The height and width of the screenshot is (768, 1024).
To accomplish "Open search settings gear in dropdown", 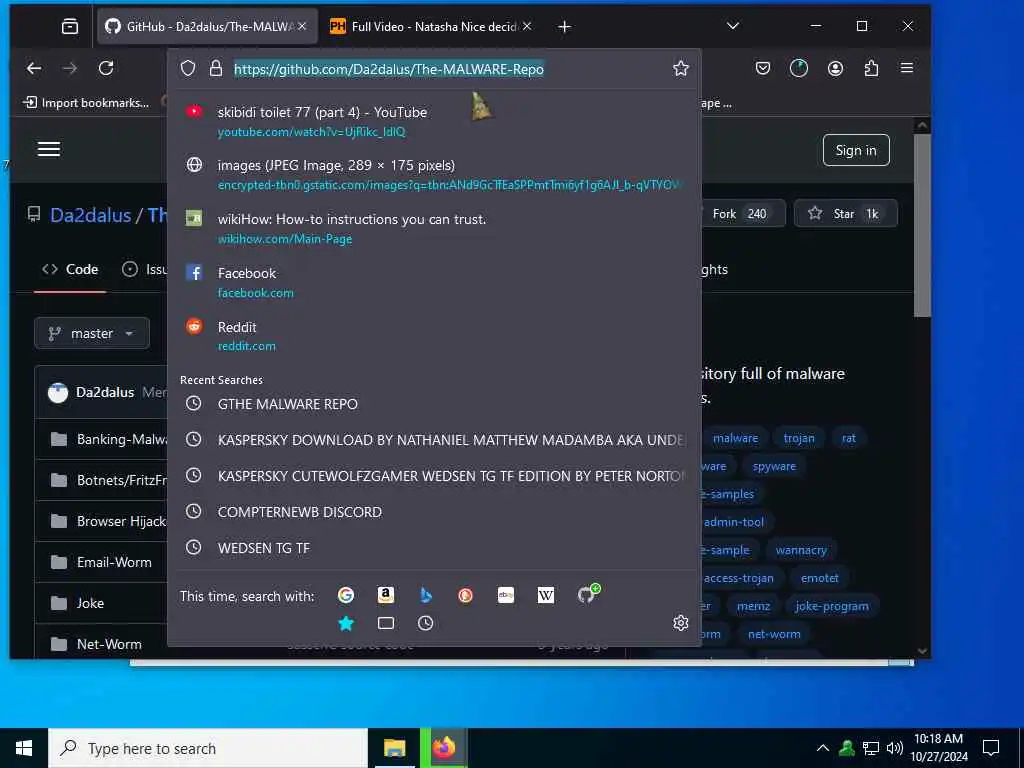I will point(680,623).
